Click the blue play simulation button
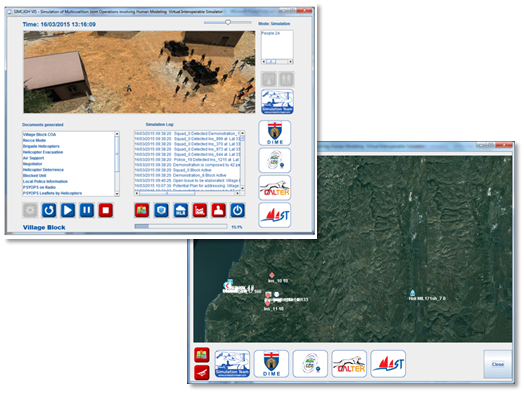 (x=68, y=210)
